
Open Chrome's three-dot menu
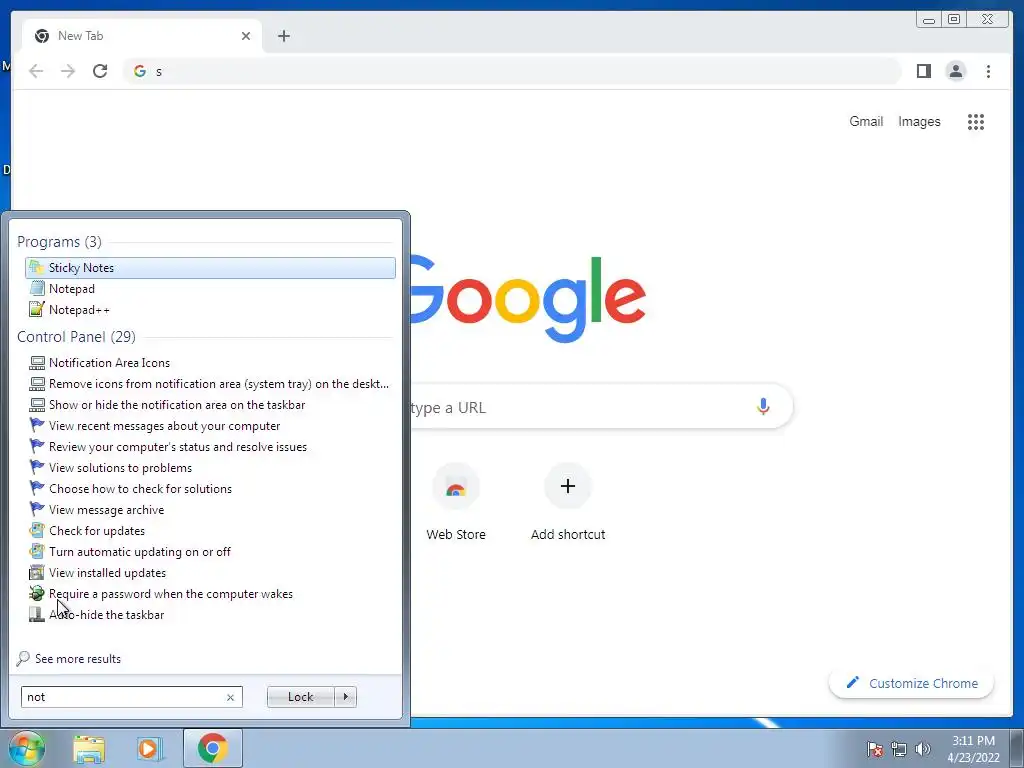coord(988,71)
